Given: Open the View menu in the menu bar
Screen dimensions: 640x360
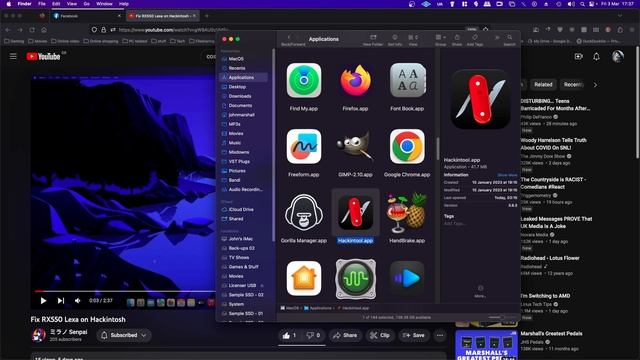Looking at the screenshot, I should point(72,4).
